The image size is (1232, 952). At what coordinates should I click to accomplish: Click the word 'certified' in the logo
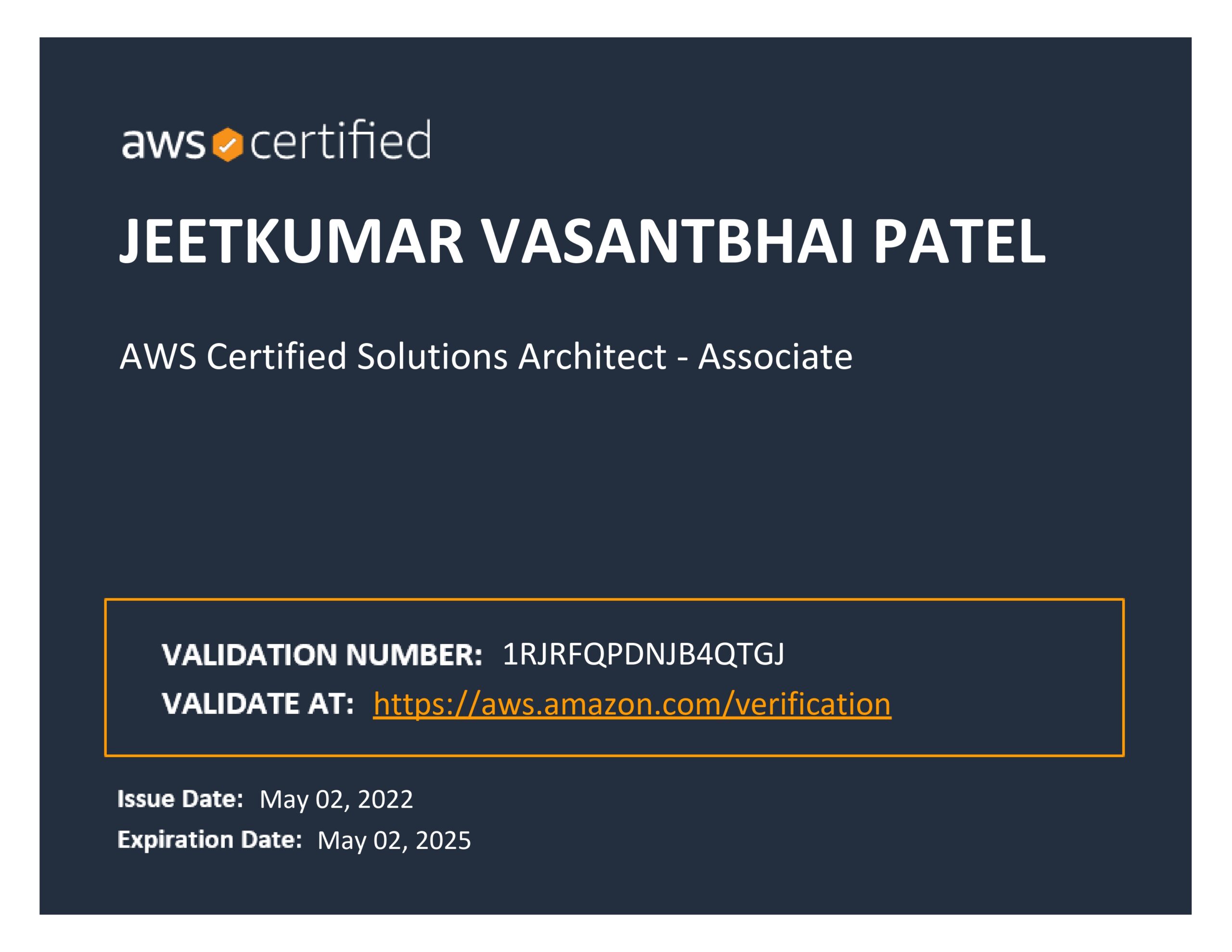pos(340,140)
